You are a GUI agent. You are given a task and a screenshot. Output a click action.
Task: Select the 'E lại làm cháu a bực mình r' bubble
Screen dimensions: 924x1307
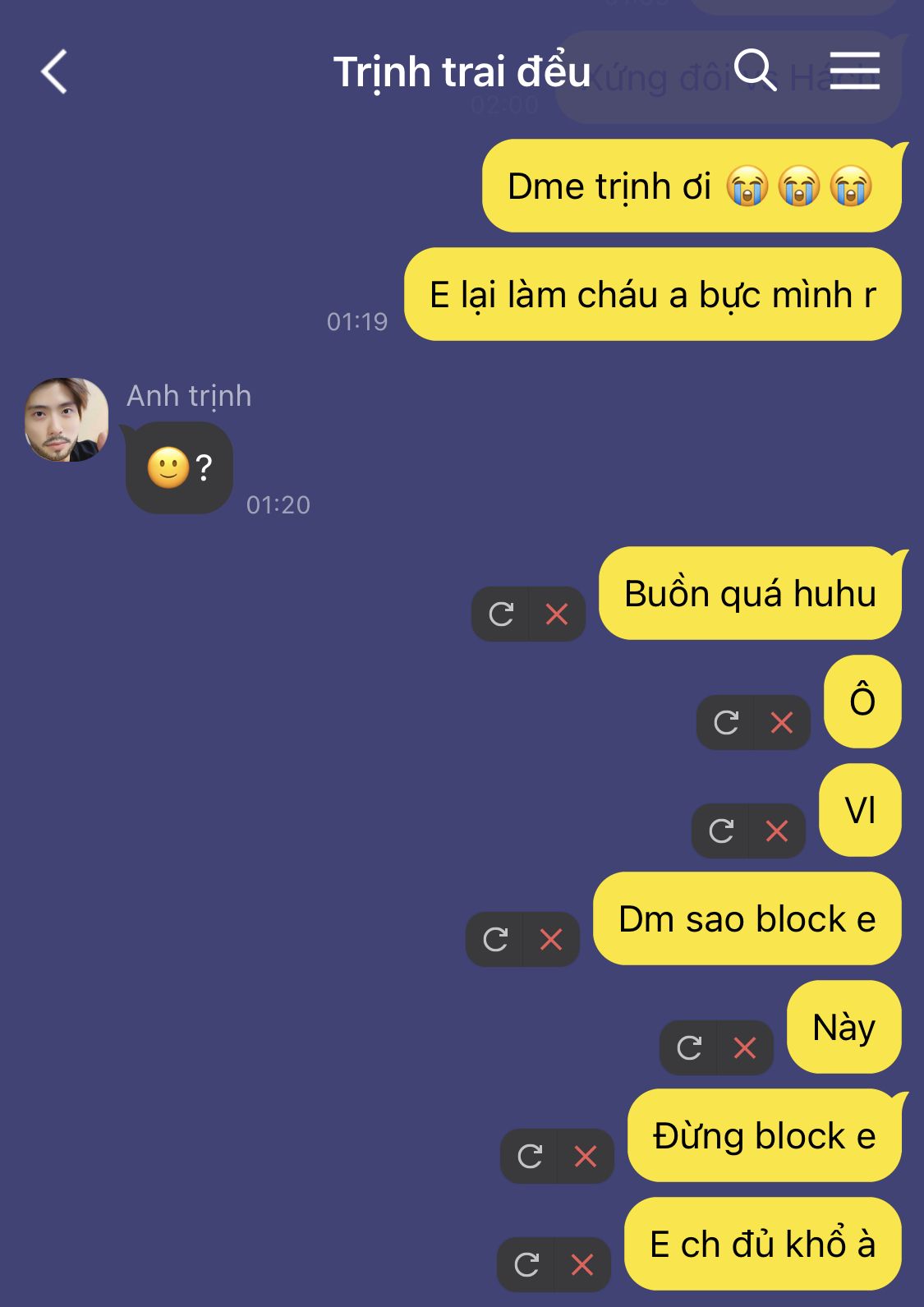tap(653, 294)
